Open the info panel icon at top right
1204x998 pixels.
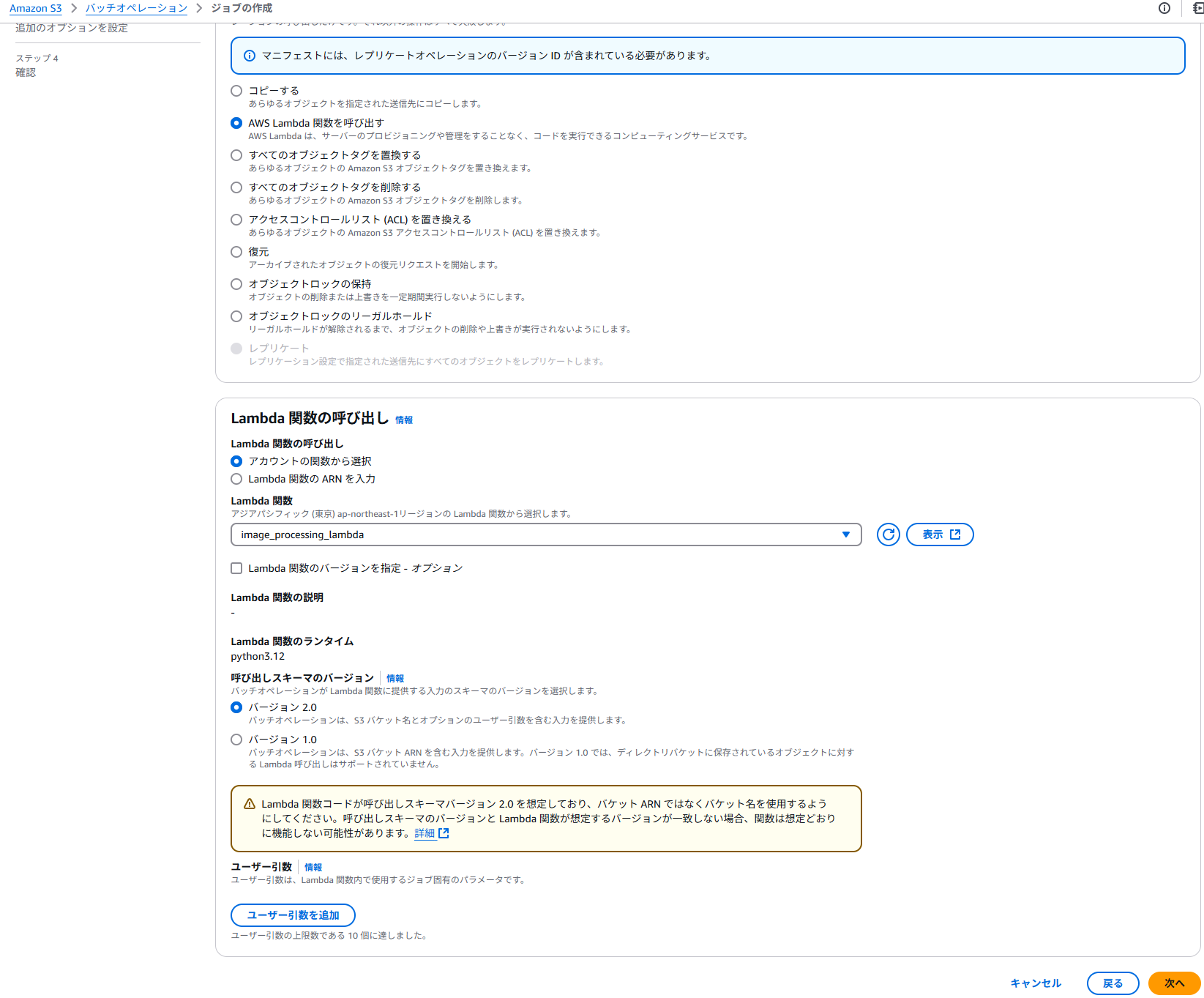tap(1164, 8)
